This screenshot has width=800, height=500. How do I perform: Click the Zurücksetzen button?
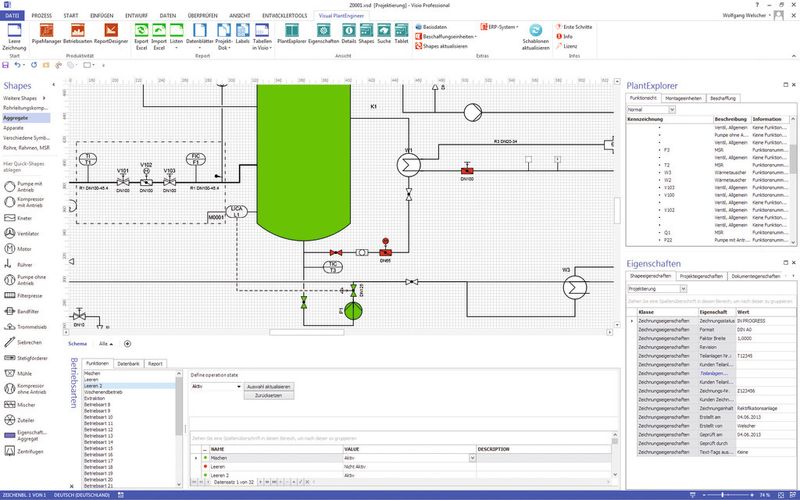(269, 395)
